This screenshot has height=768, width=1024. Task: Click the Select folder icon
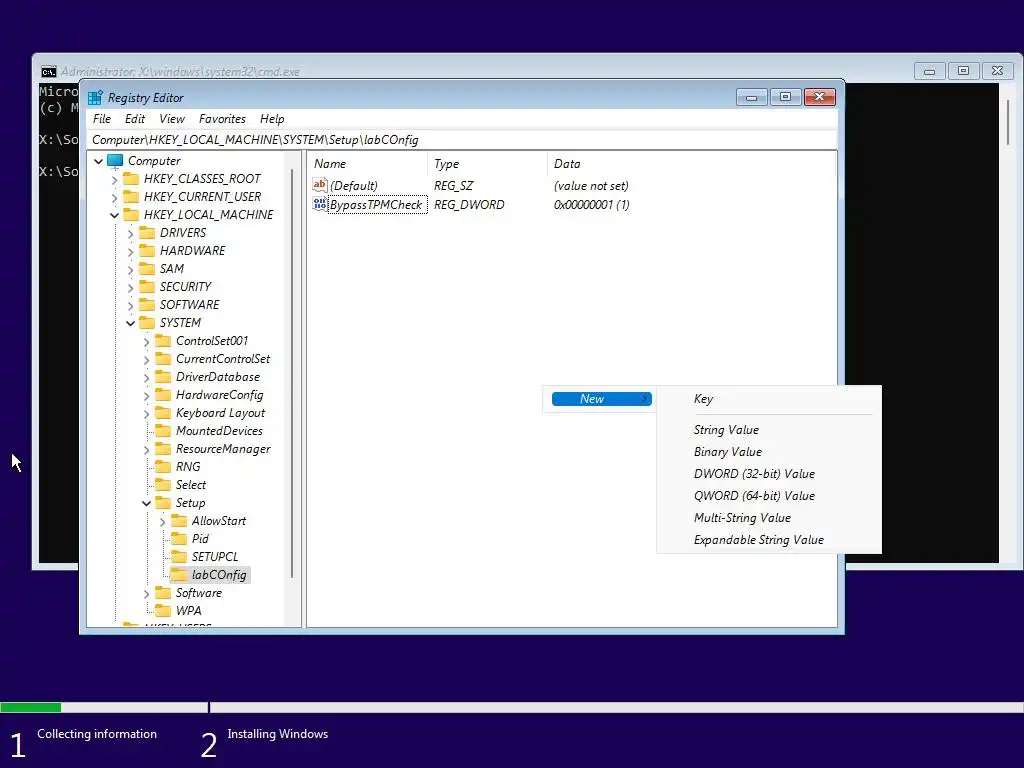pyautogui.click(x=163, y=485)
